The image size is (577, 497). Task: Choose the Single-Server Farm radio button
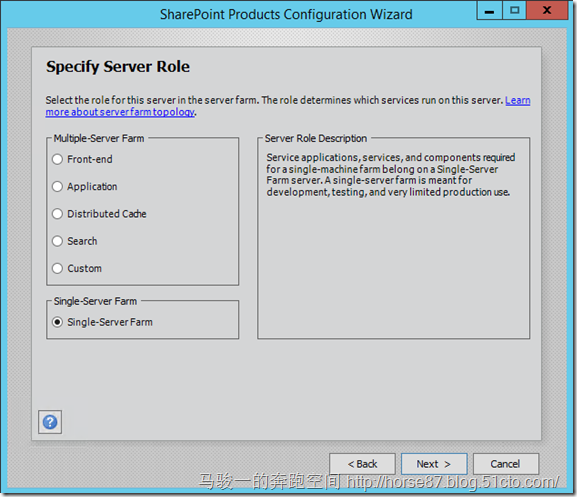pos(57,322)
